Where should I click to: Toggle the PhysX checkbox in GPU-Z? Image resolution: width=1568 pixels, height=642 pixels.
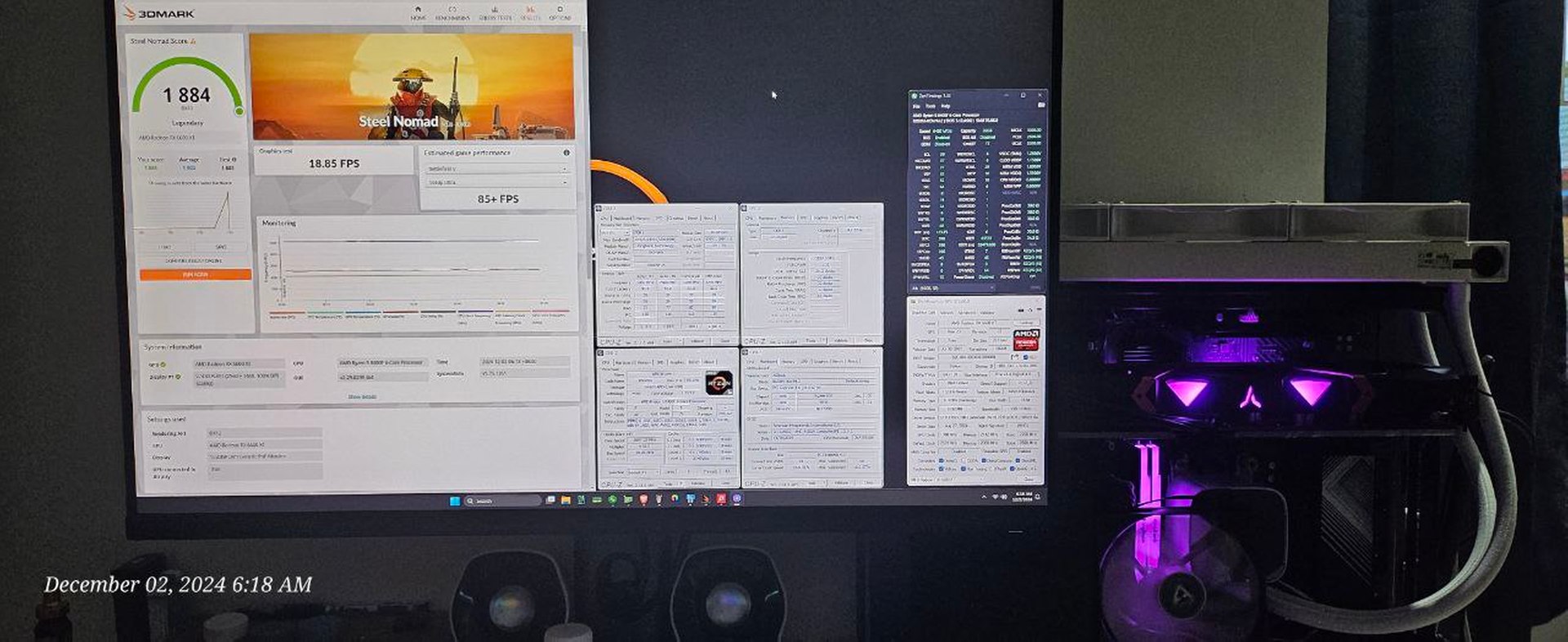point(991,469)
